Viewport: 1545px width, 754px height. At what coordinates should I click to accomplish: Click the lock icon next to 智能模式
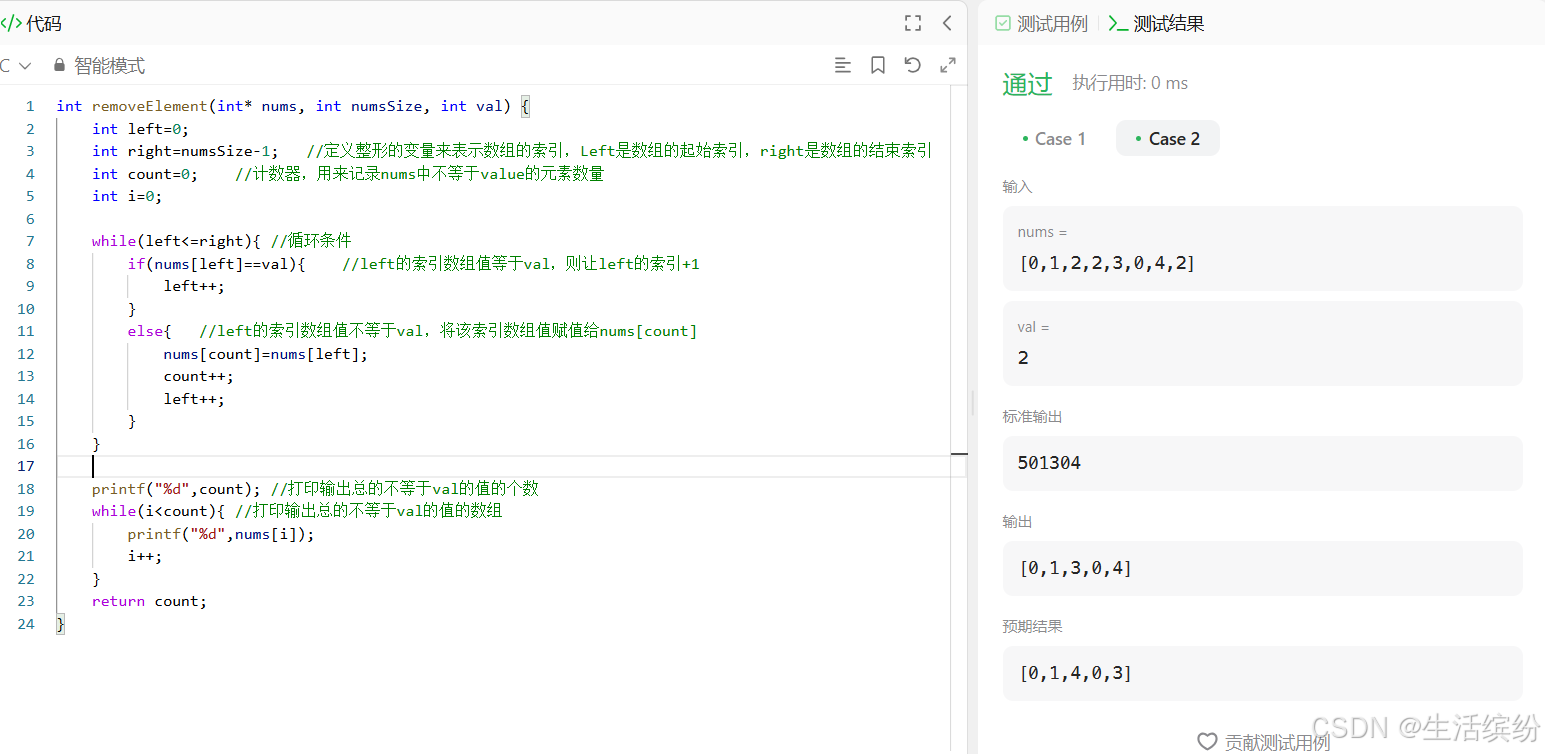pos(58,65)
